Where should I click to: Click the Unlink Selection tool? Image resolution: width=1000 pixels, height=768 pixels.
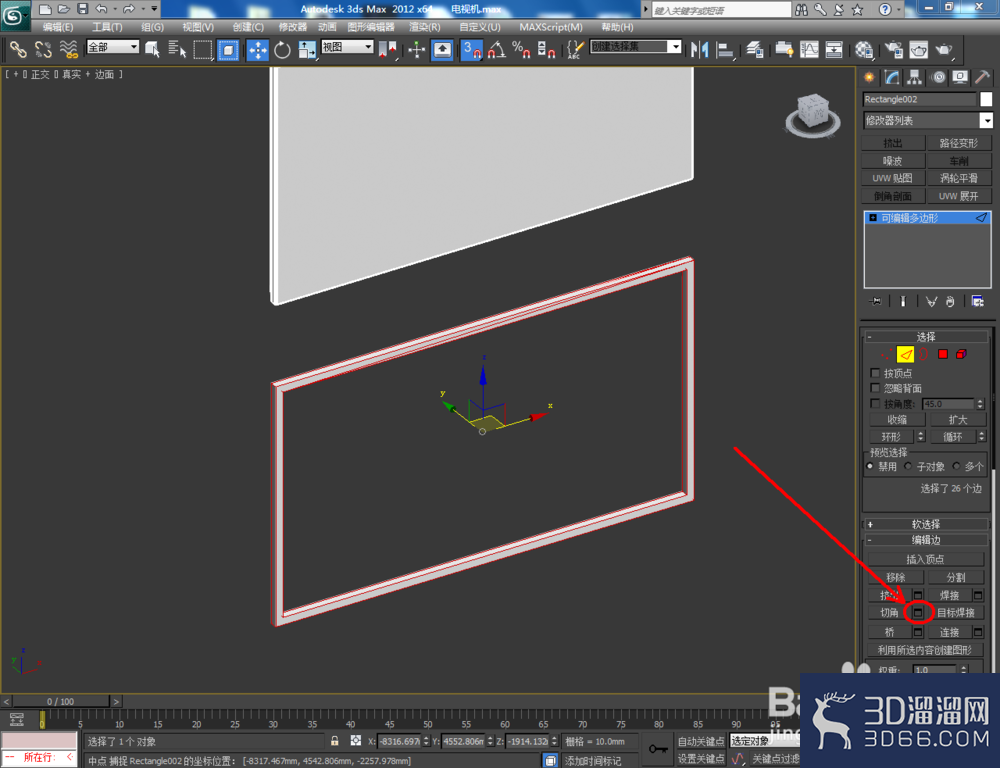[x=43, y=49]
